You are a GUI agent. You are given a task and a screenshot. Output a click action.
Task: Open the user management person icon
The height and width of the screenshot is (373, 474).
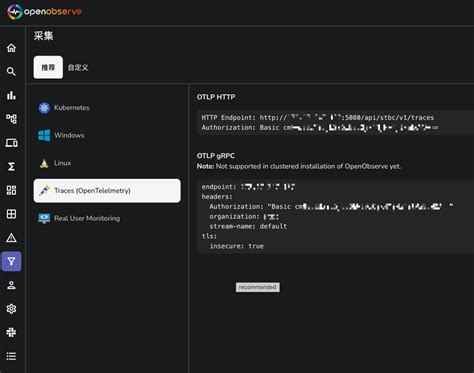click(11, 285)
